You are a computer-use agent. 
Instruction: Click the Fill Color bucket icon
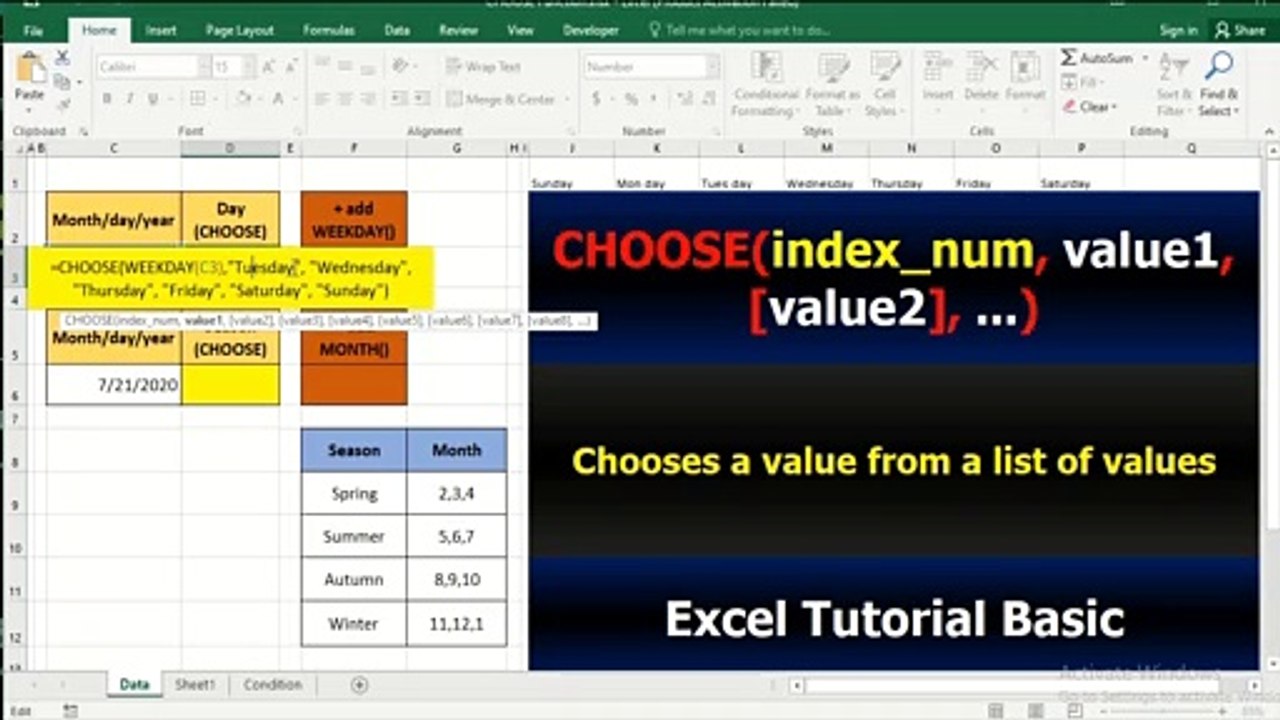click(x=243, y=98)
